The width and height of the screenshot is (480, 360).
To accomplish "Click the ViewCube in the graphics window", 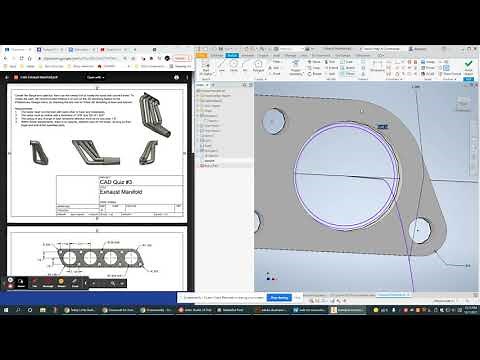I will (463, 103).
